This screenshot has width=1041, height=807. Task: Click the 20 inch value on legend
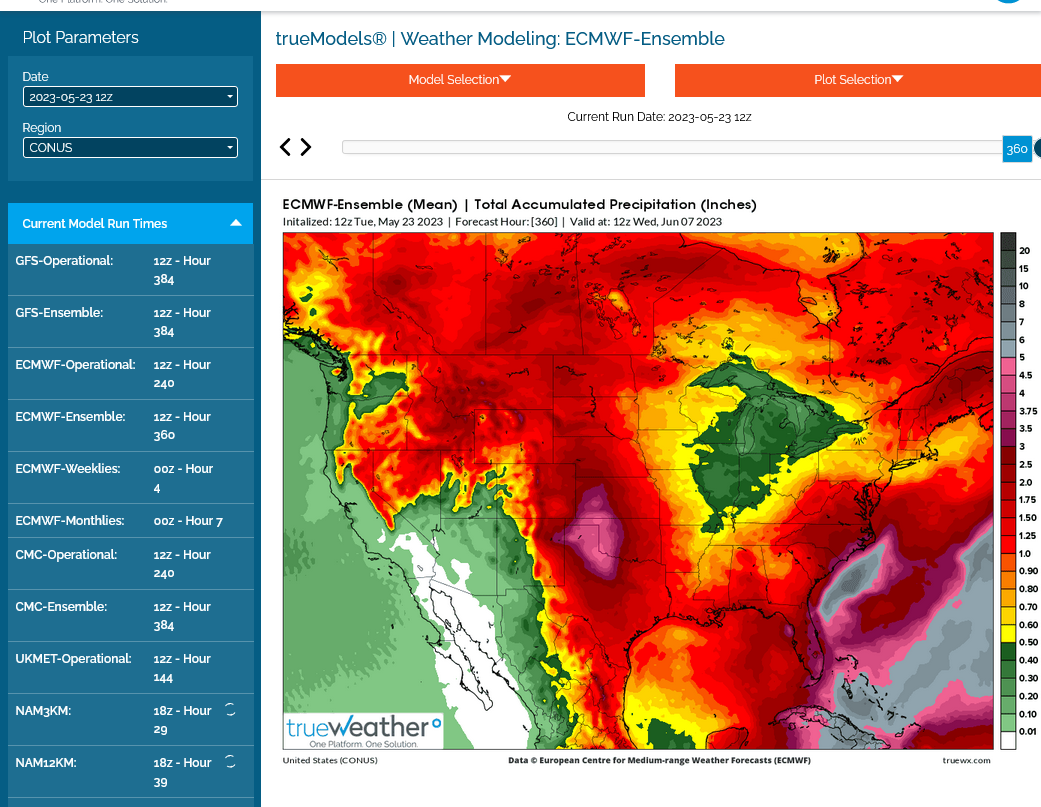(1024, 251)
